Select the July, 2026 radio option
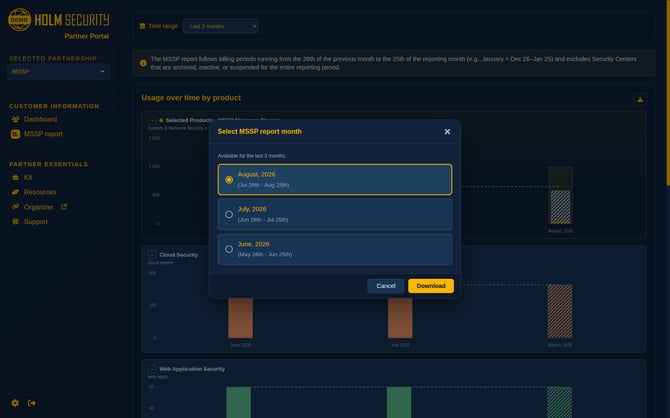 335,214
